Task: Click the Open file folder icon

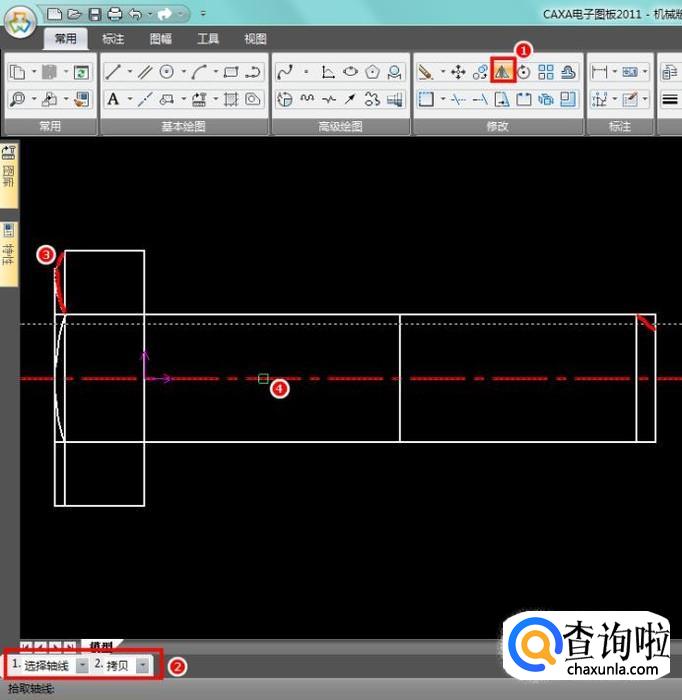Action: coord(74,14)
